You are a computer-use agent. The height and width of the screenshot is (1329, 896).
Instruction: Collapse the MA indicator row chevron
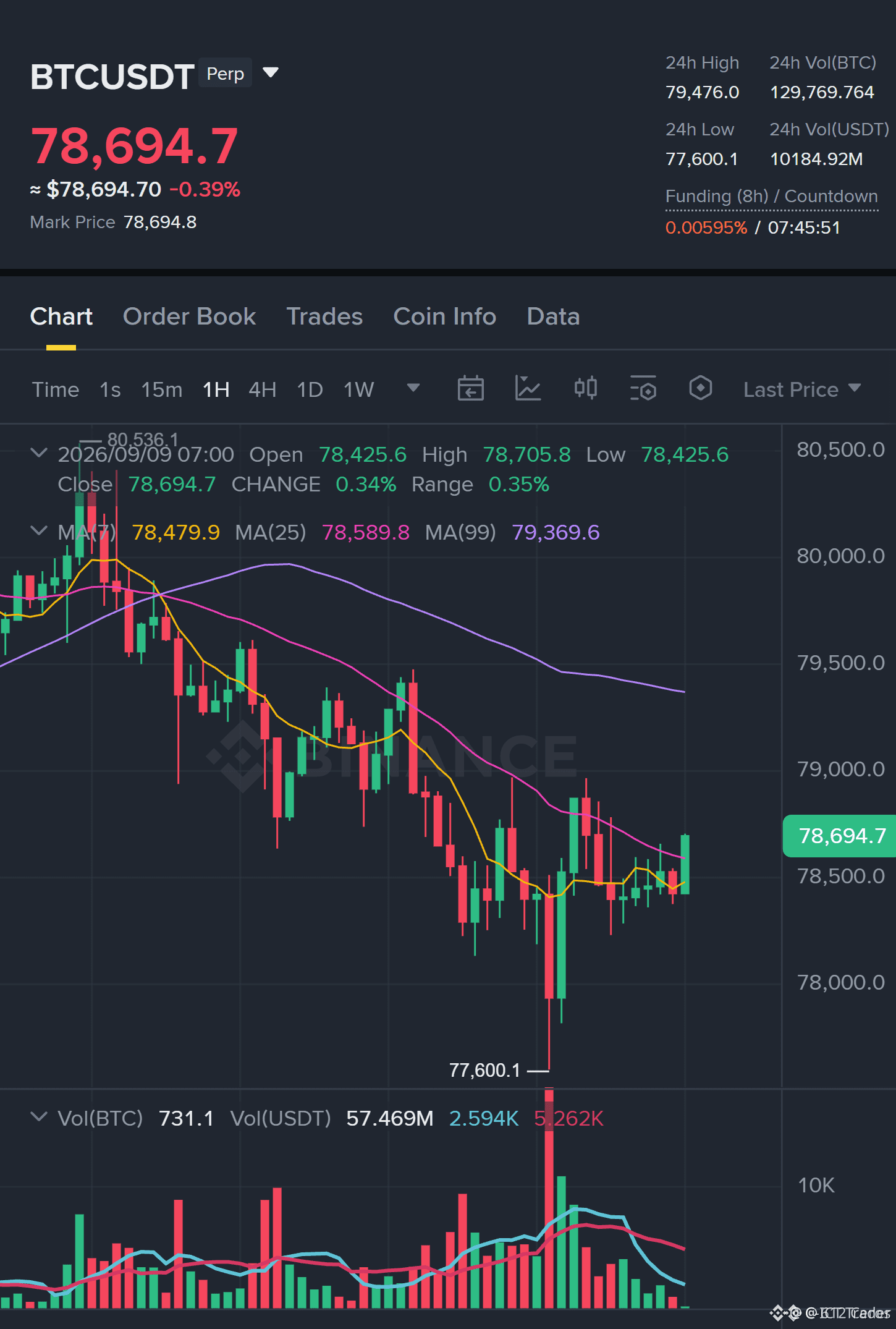click(39, 531)
